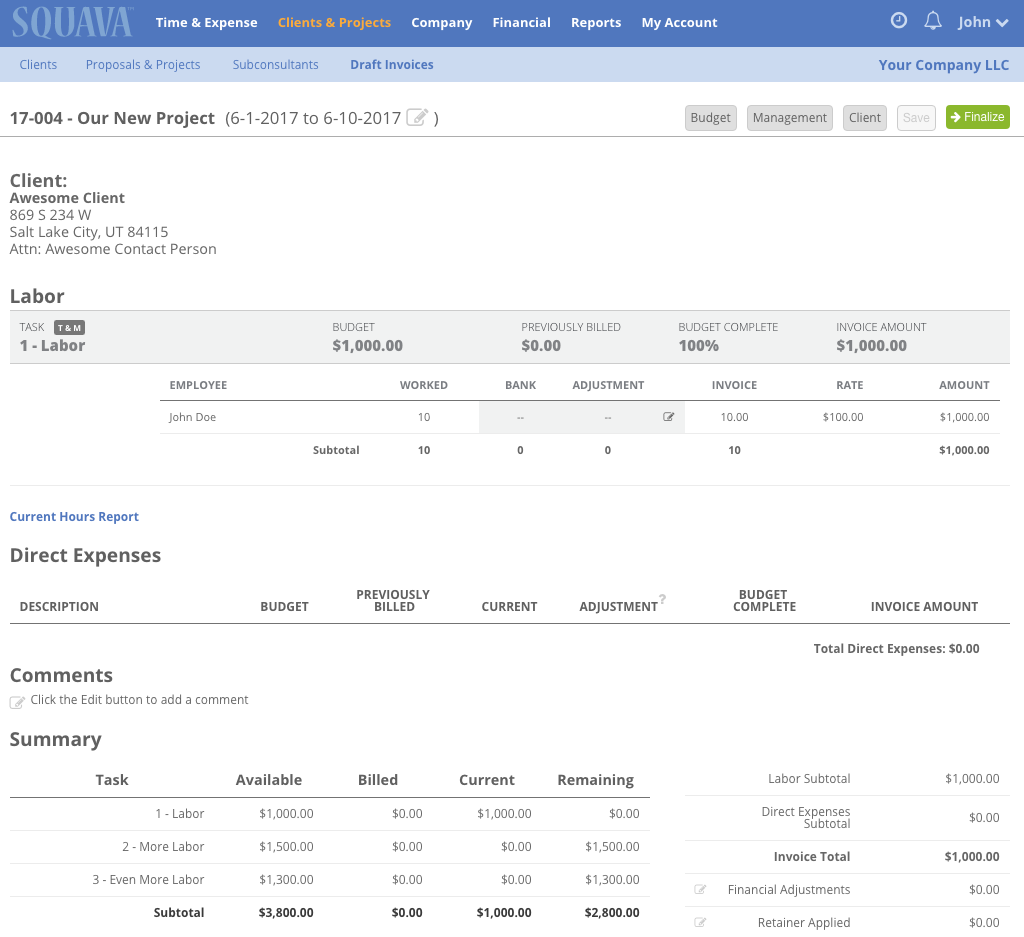
Task: Click the Management button
Action: coord(790,118)
